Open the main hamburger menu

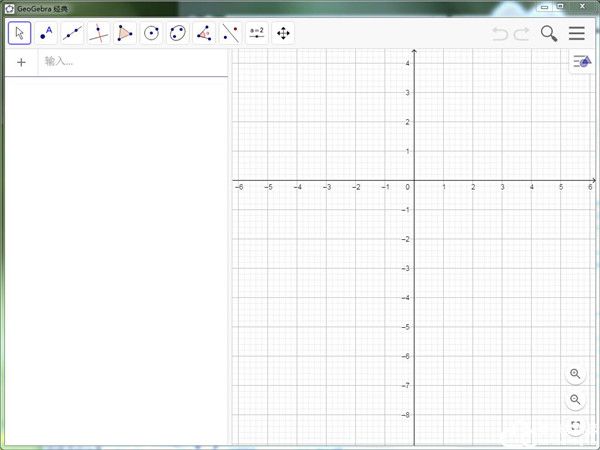(x=577, y=33)
